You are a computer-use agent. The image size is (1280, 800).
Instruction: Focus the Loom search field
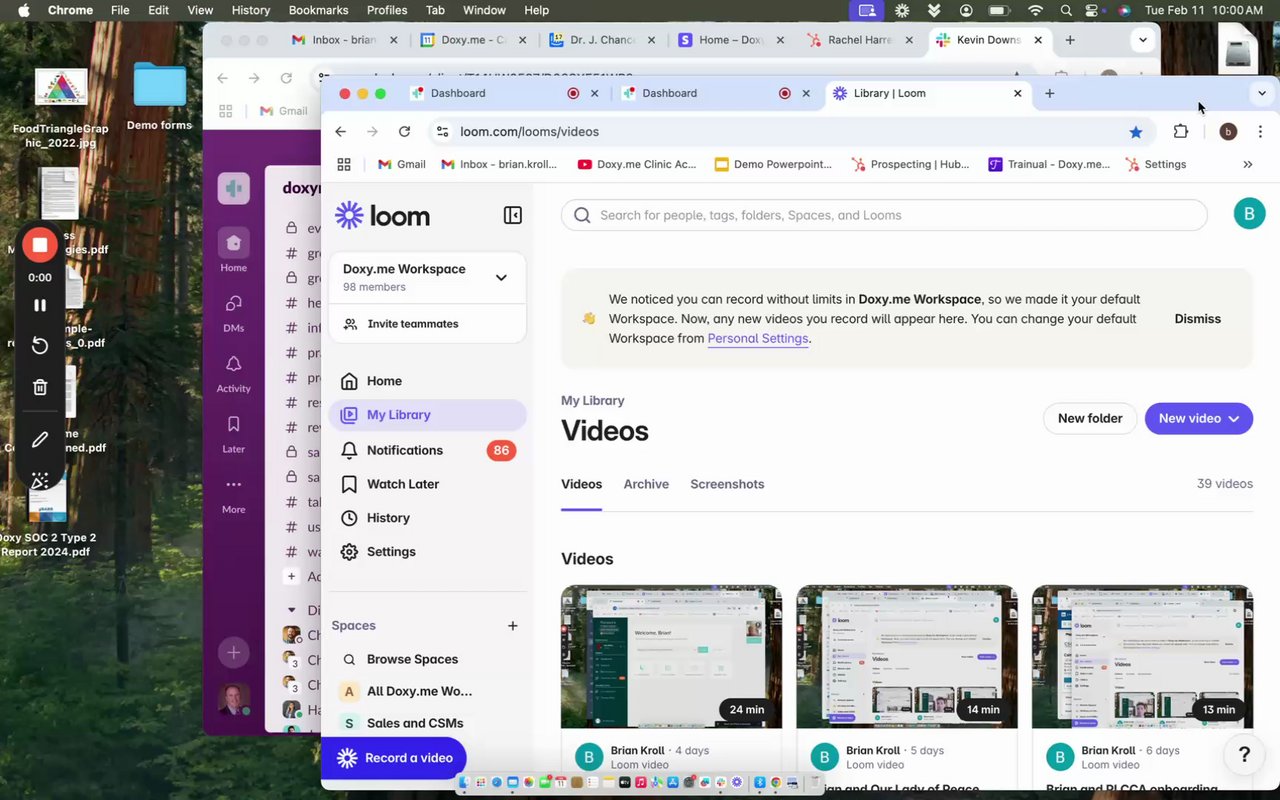[884, 215]
